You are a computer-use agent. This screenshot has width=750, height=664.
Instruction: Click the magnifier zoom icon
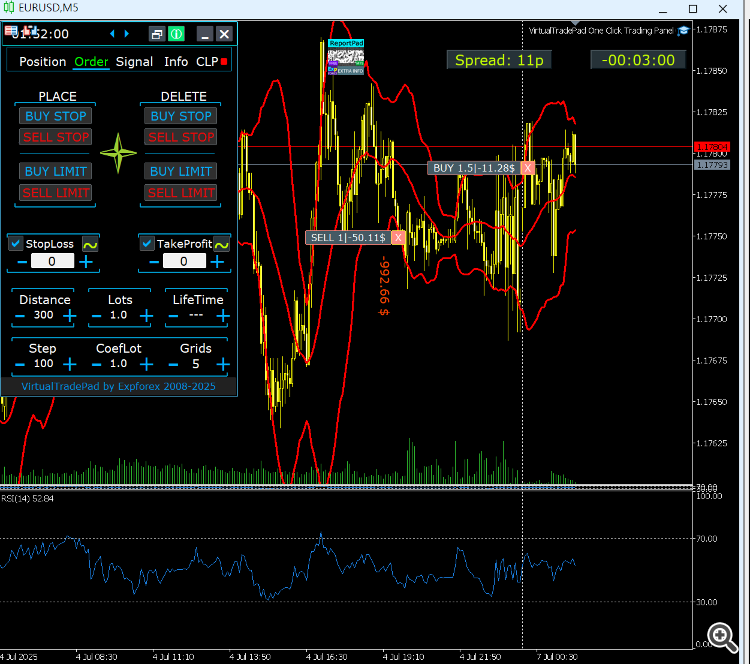[x=722, y=637]
